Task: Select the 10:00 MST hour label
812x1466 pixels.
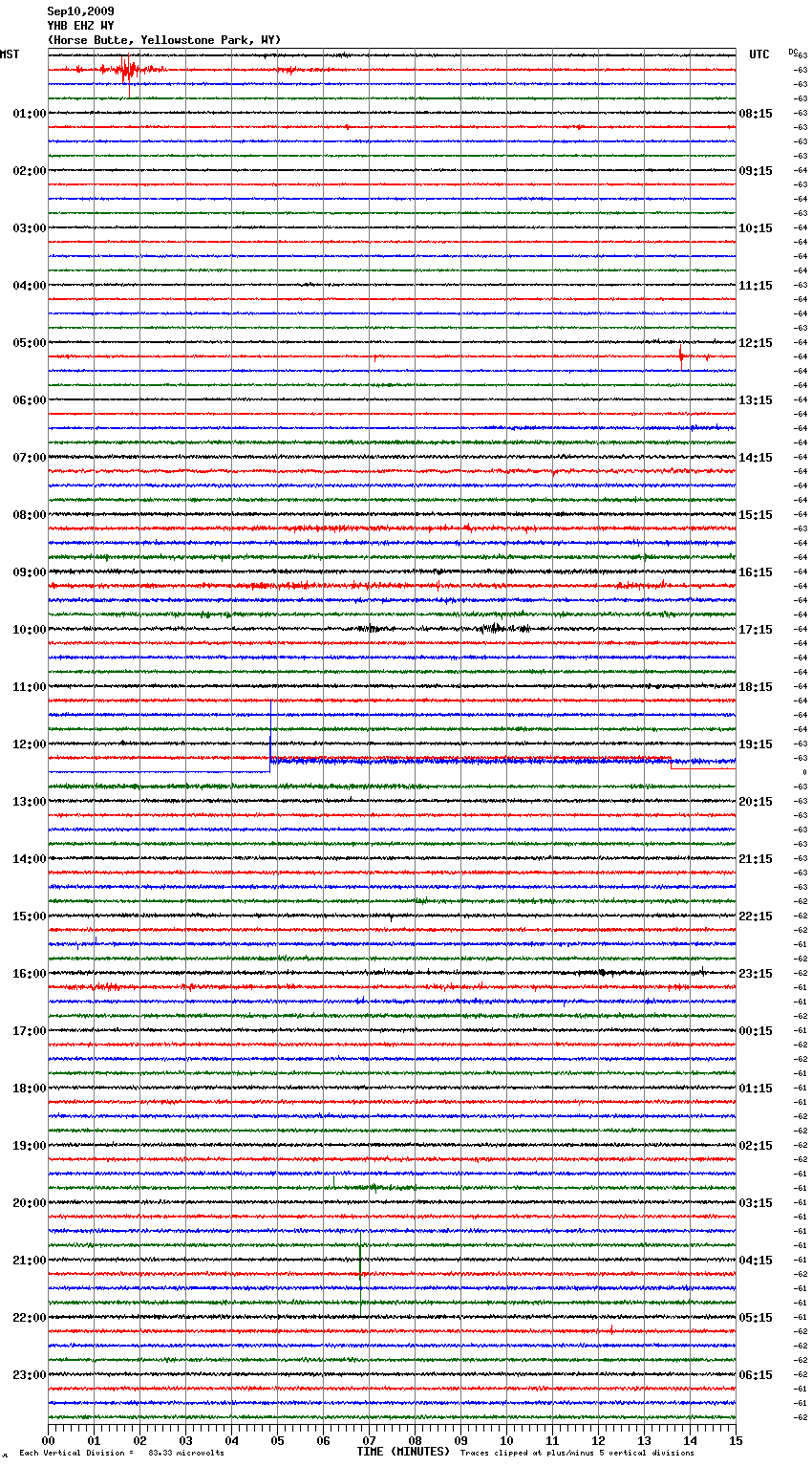Action: click(x=29, y=630)
